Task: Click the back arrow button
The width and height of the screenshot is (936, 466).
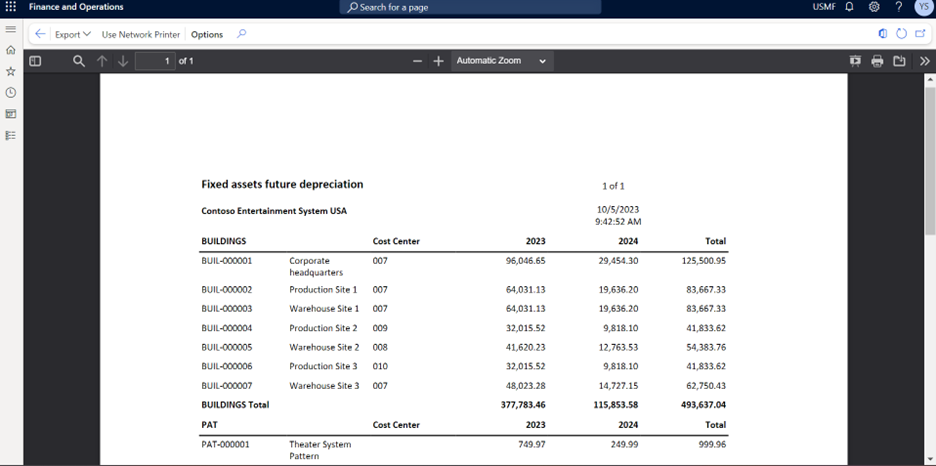Action: tap(40, 34)
